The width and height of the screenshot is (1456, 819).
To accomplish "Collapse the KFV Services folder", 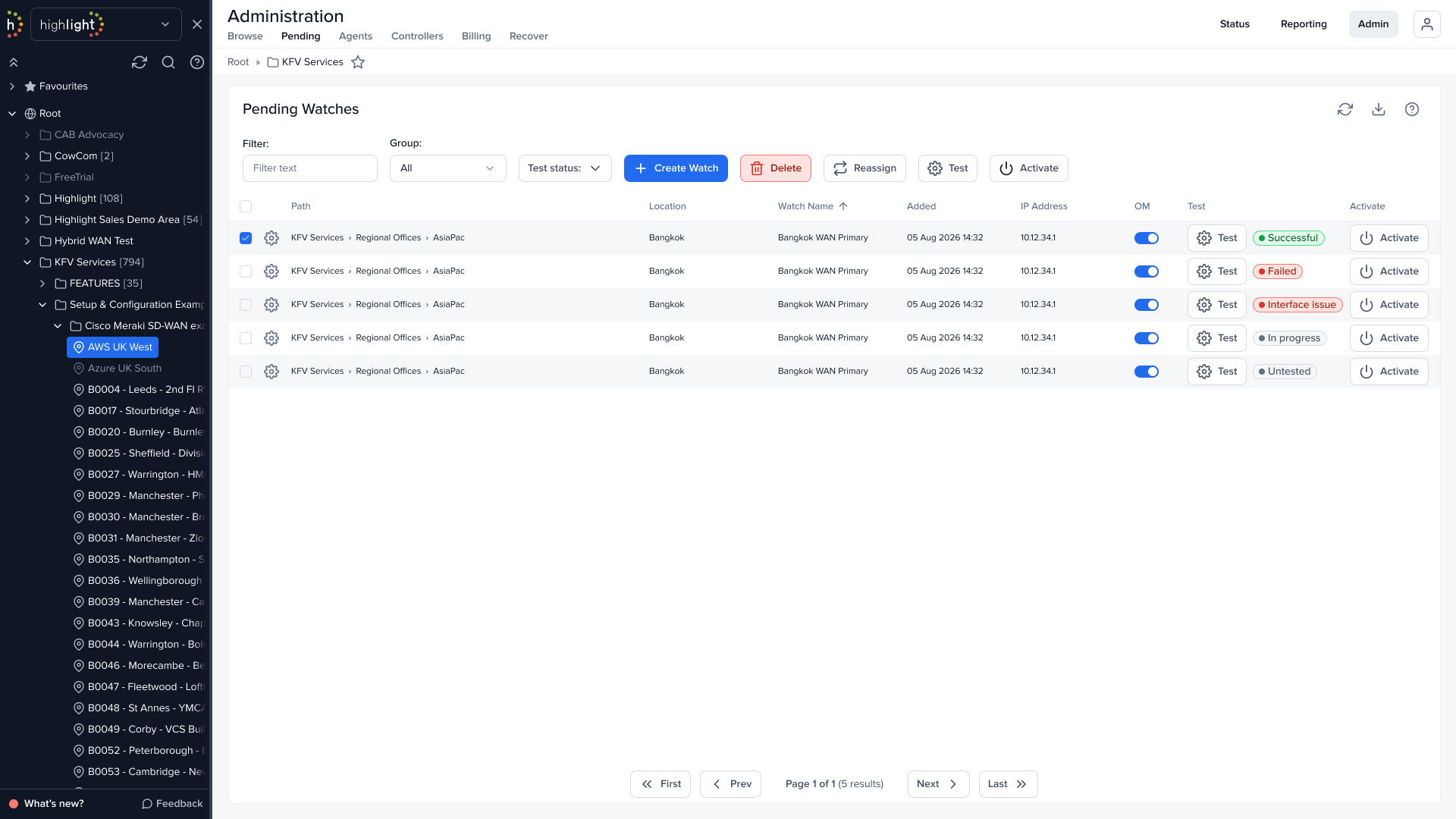I will click(x=27, y=262).
